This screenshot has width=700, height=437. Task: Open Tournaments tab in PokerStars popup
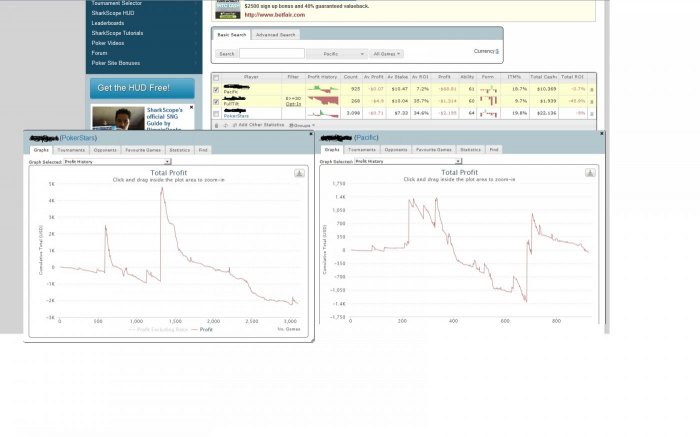[71, 150]
